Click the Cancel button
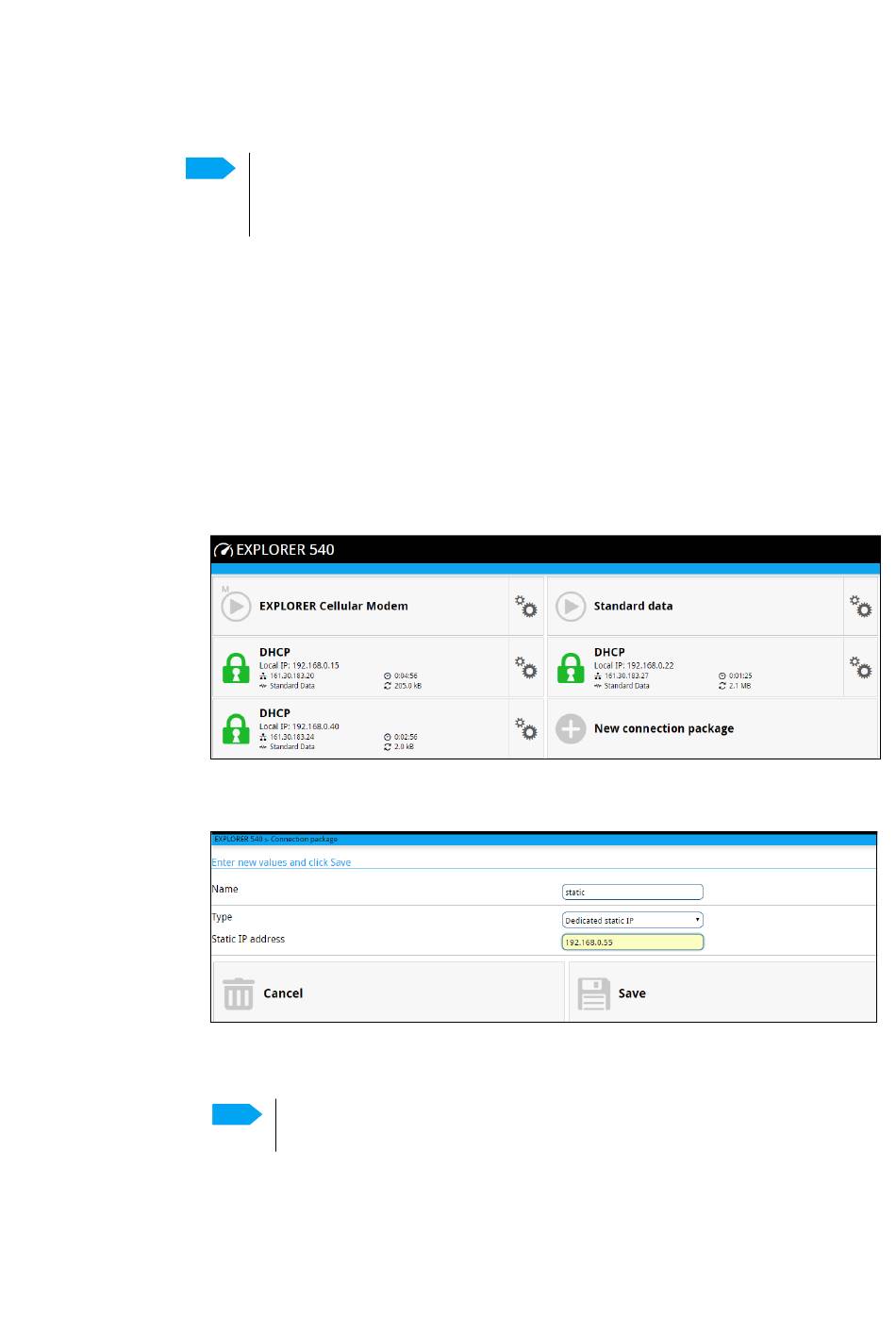 coord(389,993)
